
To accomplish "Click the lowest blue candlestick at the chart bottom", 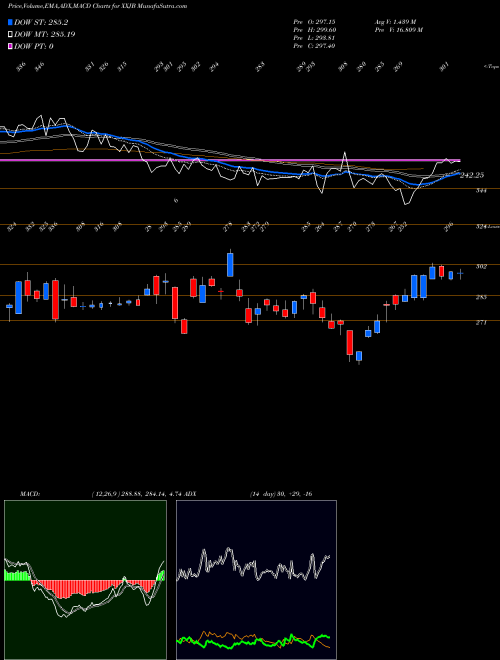I will point(359,356).
